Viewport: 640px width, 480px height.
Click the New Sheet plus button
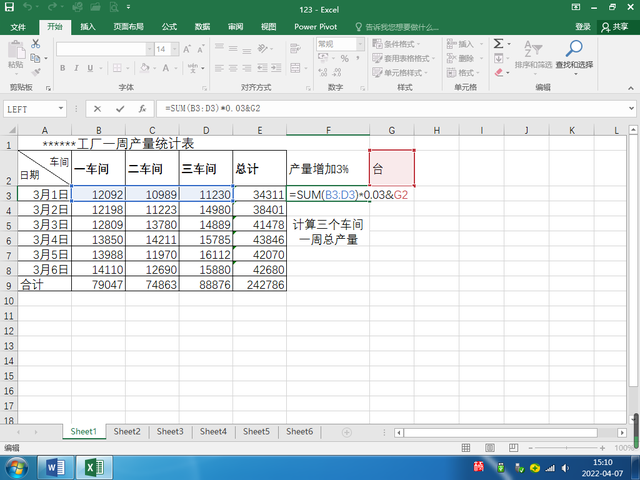coord(347,432)
